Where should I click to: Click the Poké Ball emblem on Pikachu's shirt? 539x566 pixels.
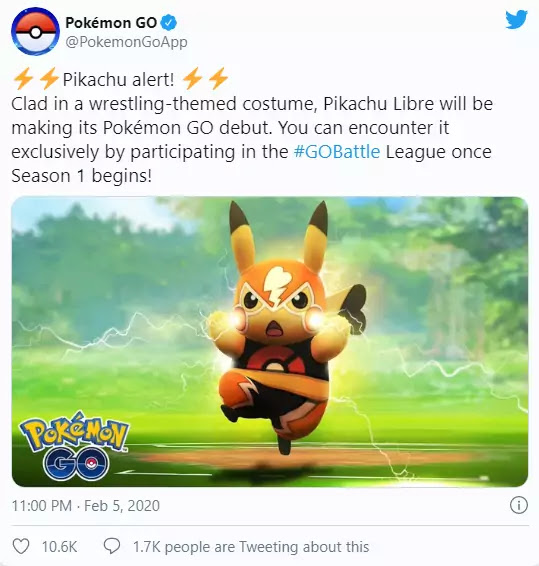click(x=277, y=361)
